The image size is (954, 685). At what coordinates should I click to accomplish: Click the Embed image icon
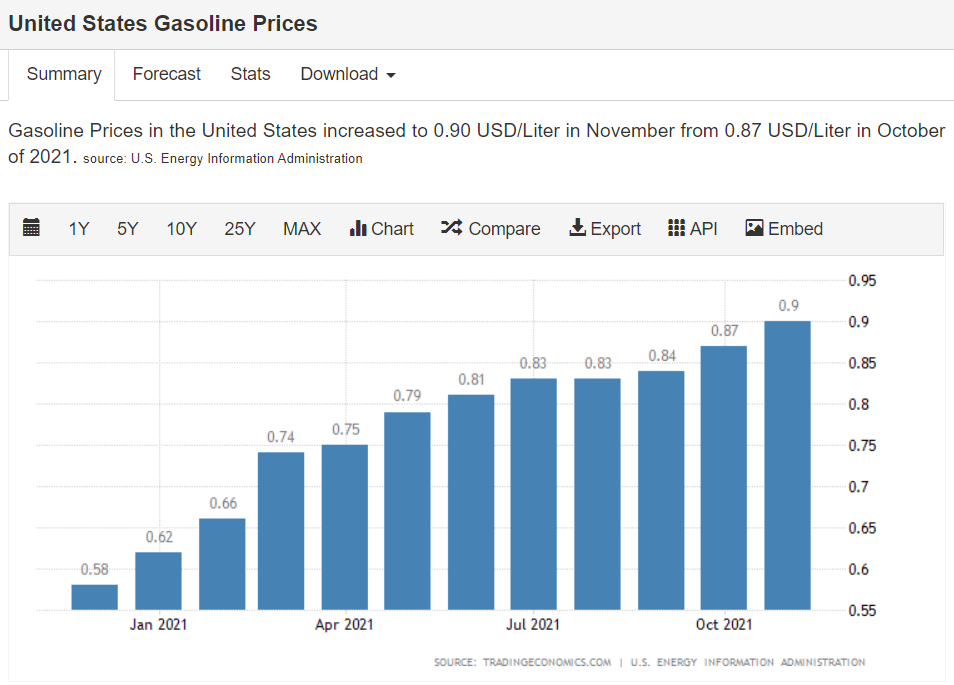click(755, 228)
